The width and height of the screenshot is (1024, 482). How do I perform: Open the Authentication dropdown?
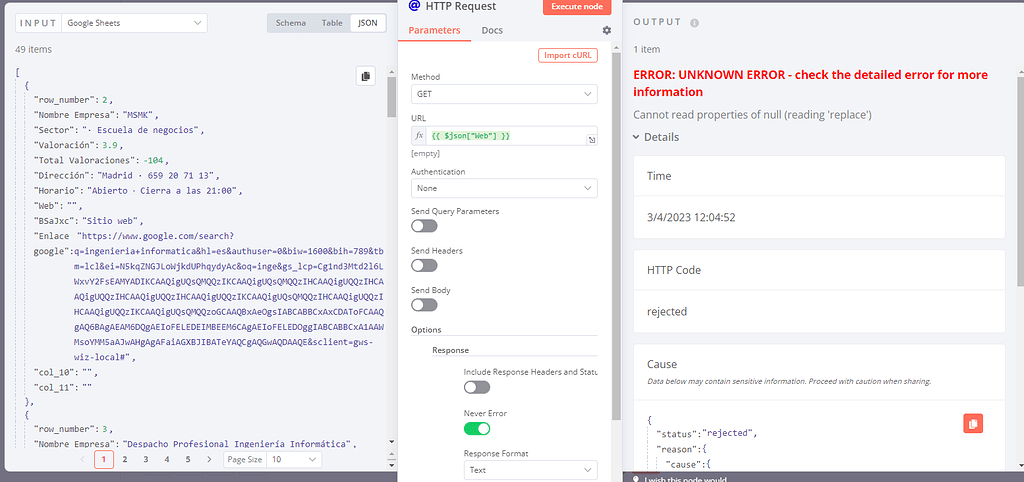click(x=504, y=188)
